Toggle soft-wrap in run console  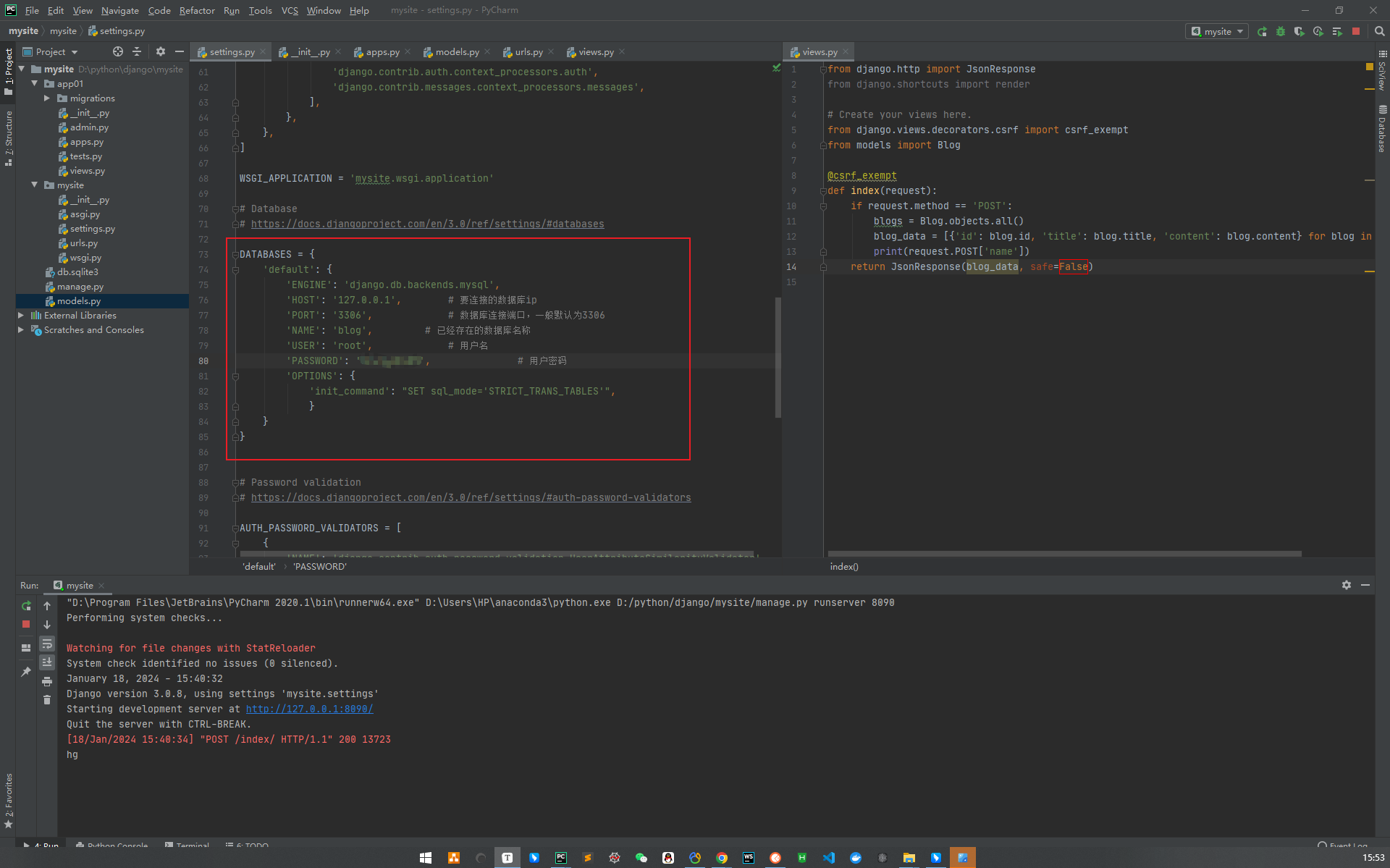click(47, 644)
